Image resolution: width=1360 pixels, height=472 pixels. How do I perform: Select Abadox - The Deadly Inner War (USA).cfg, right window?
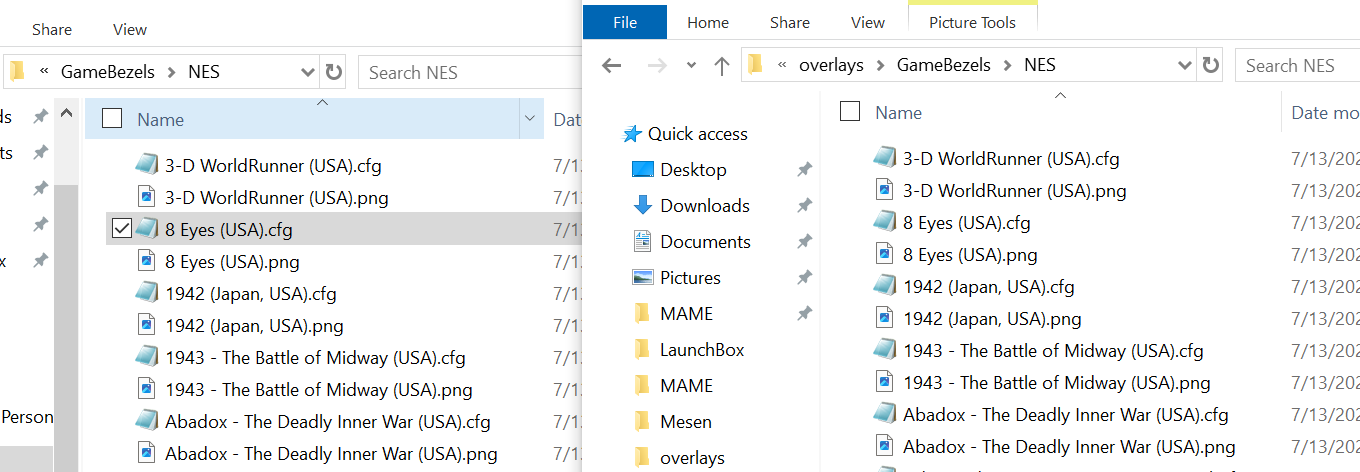[x=1065, y=414]
